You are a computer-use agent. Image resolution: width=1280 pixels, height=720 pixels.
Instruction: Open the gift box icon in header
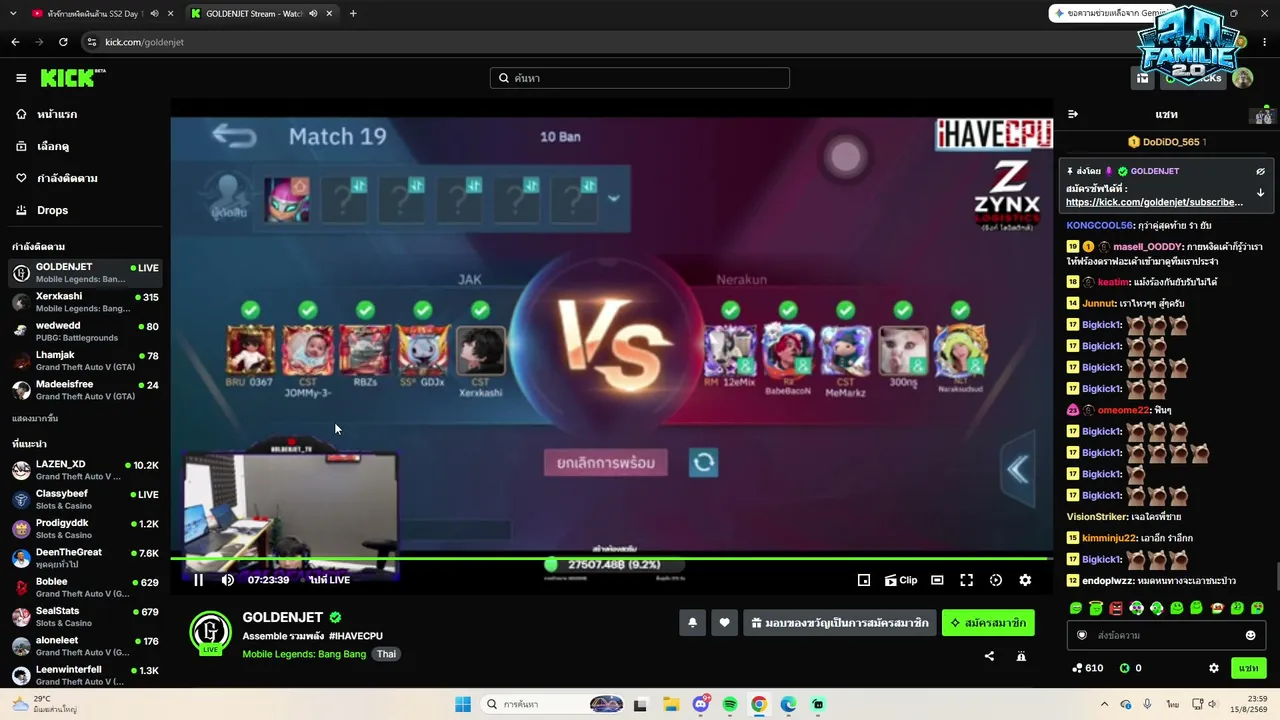click(x=1142, y=78)
